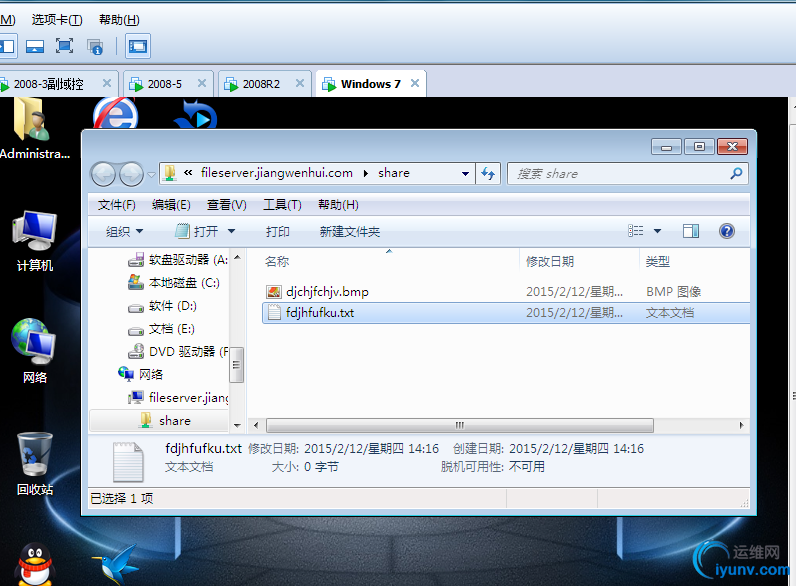Image resolution: width=796 pixels, height=586 pixels.
Task: Expand address bar history dropdown
Action: coord(465,174)
